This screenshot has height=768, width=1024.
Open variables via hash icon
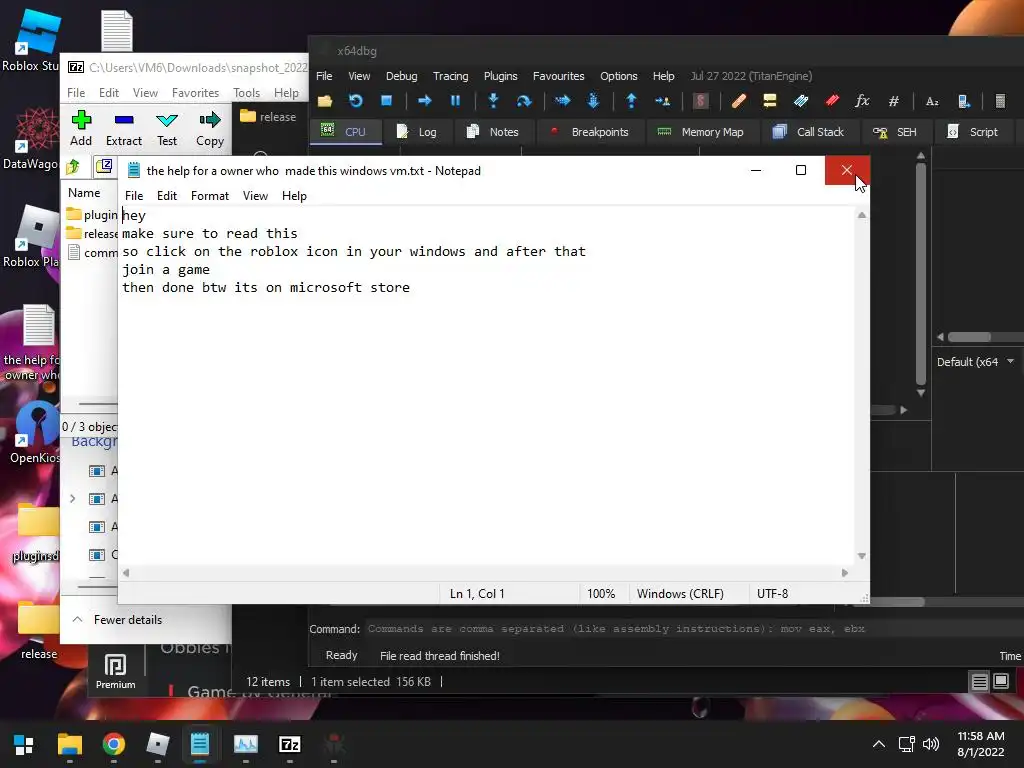[x=893, y=101]
